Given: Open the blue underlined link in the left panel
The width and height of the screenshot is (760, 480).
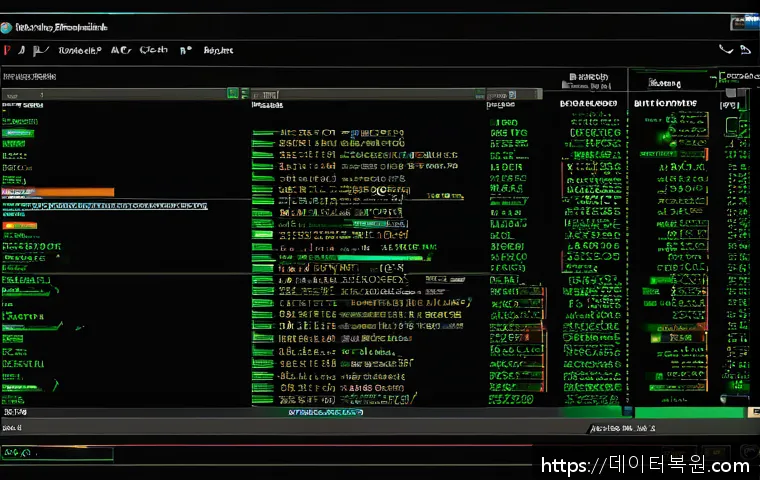Looking at the screenshot, I should 105,206.
